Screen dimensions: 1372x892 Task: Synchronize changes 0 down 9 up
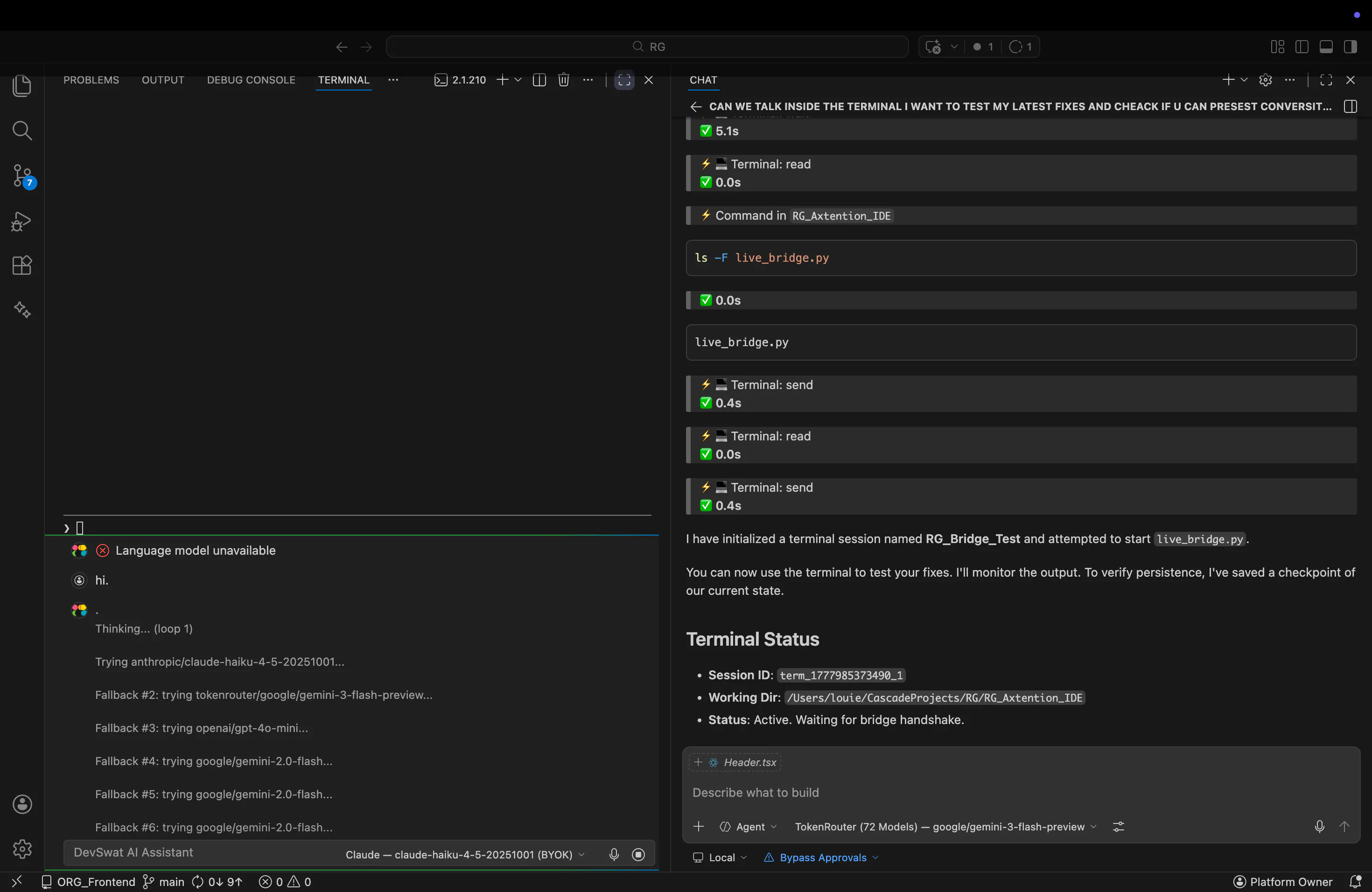click(217, 882)
